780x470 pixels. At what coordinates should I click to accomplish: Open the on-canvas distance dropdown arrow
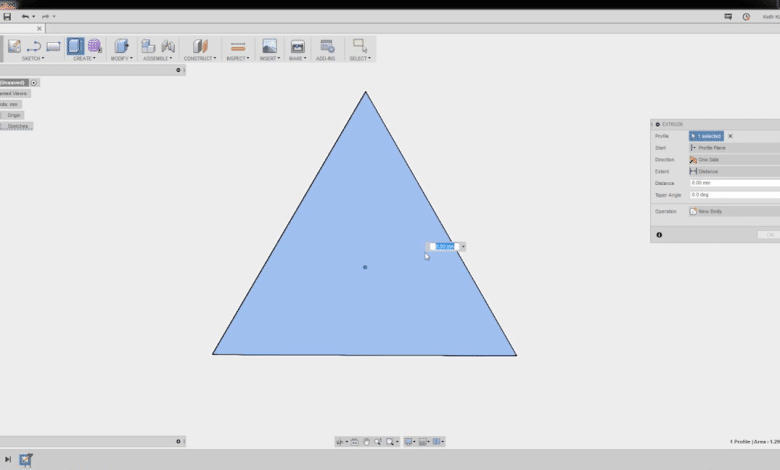tap(463, 247)
